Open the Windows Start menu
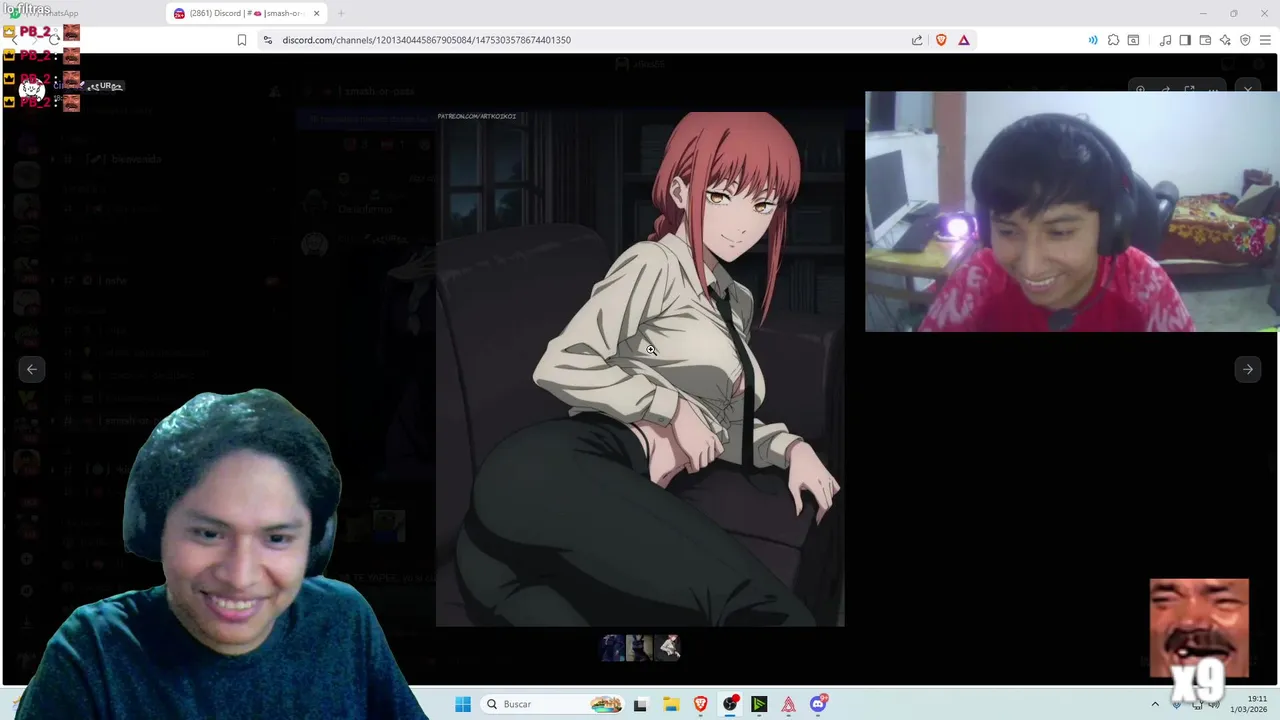This screenshot has height=720, width=1280. [463, 704]
